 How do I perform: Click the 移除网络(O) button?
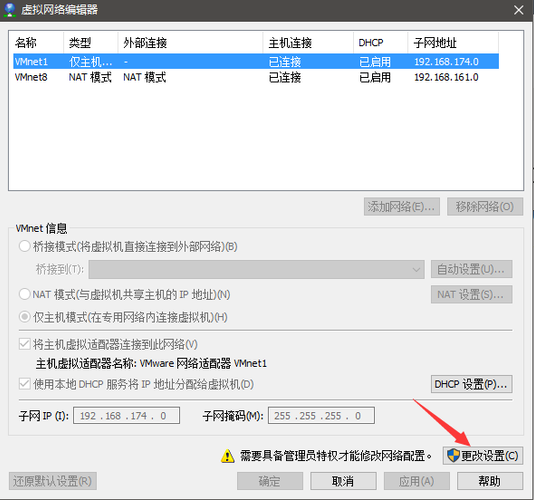pos(485,206)
